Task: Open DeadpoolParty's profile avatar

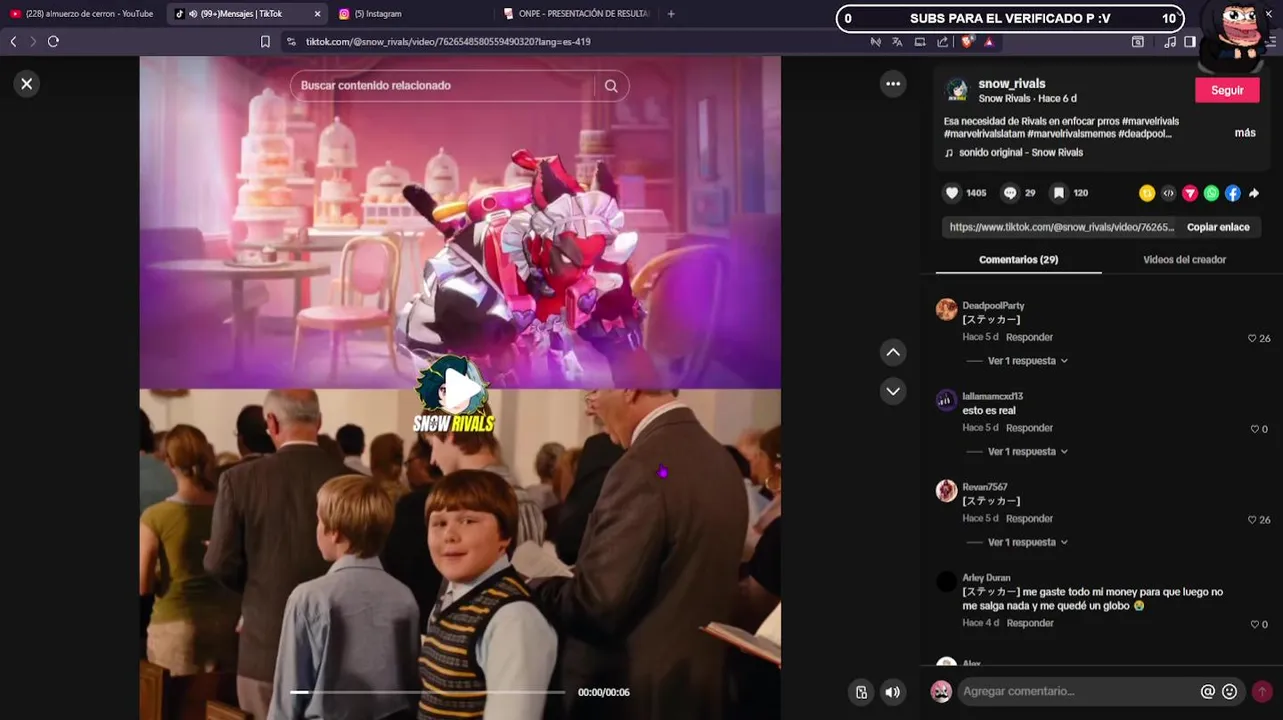Action: [x=946, y=309]
